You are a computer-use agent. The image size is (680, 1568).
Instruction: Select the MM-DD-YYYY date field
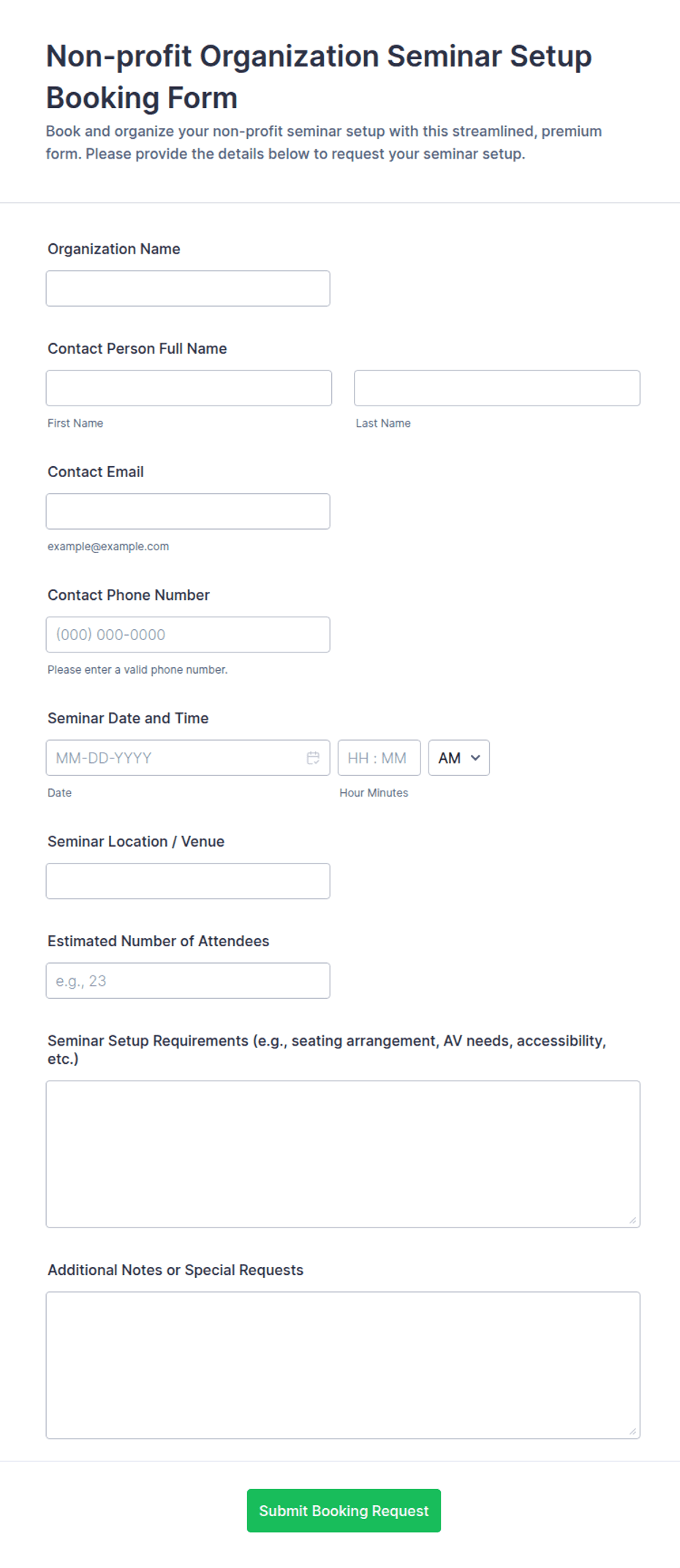click(x=188, y=758)
